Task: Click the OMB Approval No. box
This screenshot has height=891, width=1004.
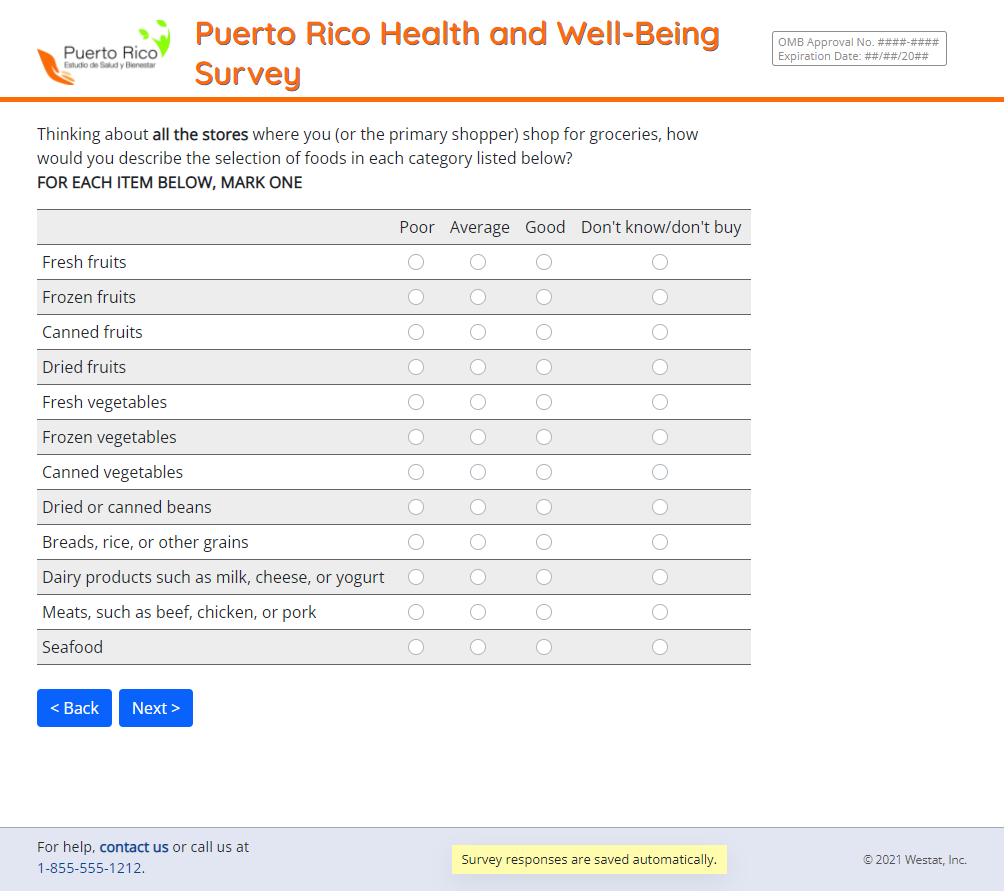Action: [x=859, y=49]
